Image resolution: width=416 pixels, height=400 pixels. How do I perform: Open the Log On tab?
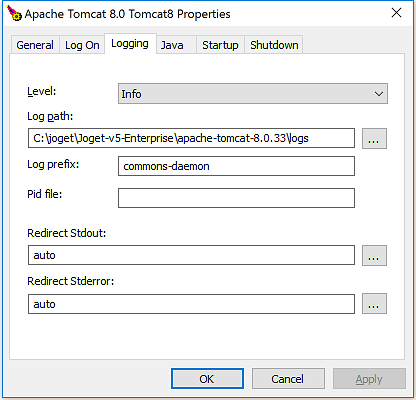tap(82, 45)
